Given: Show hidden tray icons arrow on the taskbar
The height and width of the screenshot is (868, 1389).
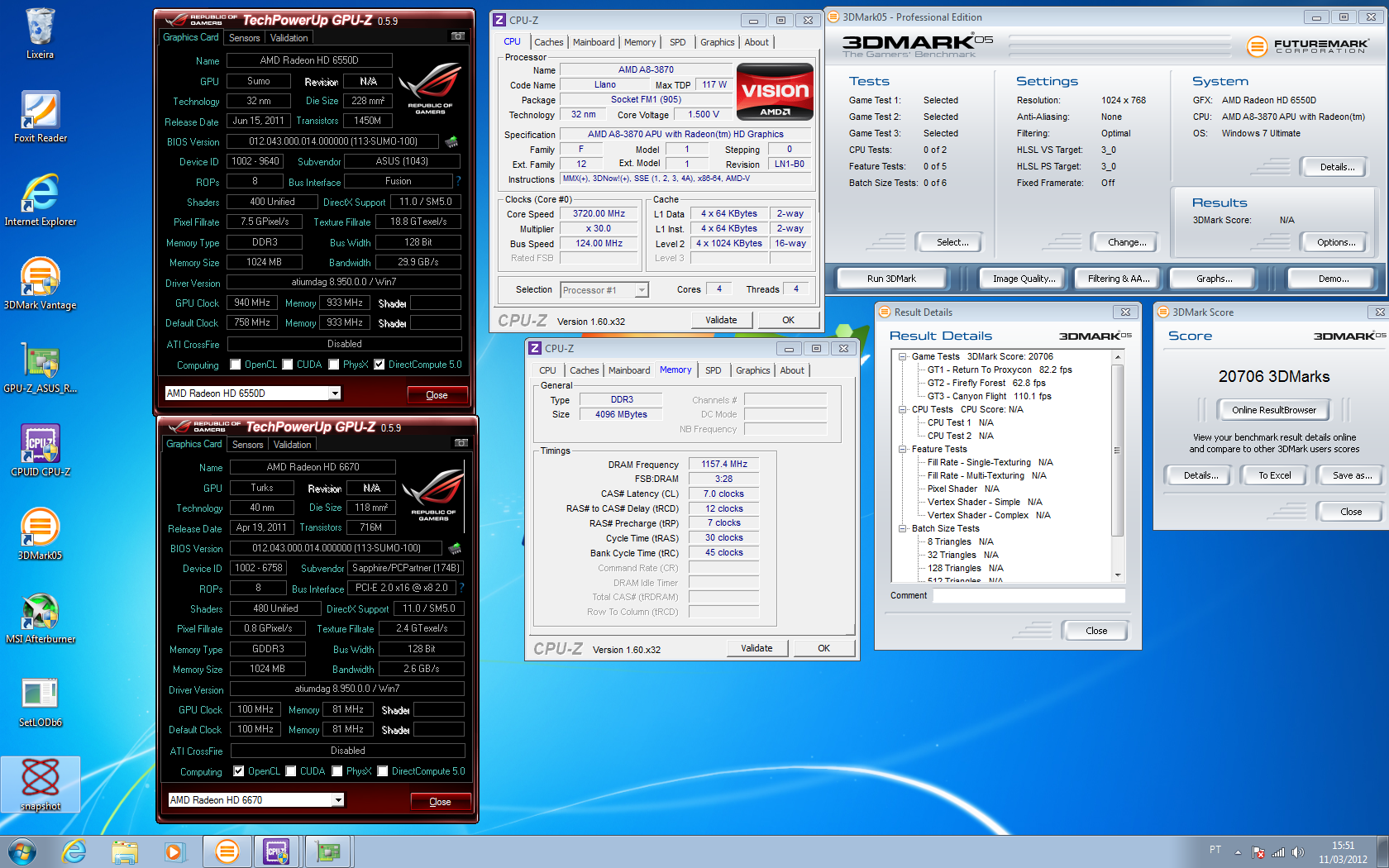Looking at the screenshot, I should pos(1238,852).
